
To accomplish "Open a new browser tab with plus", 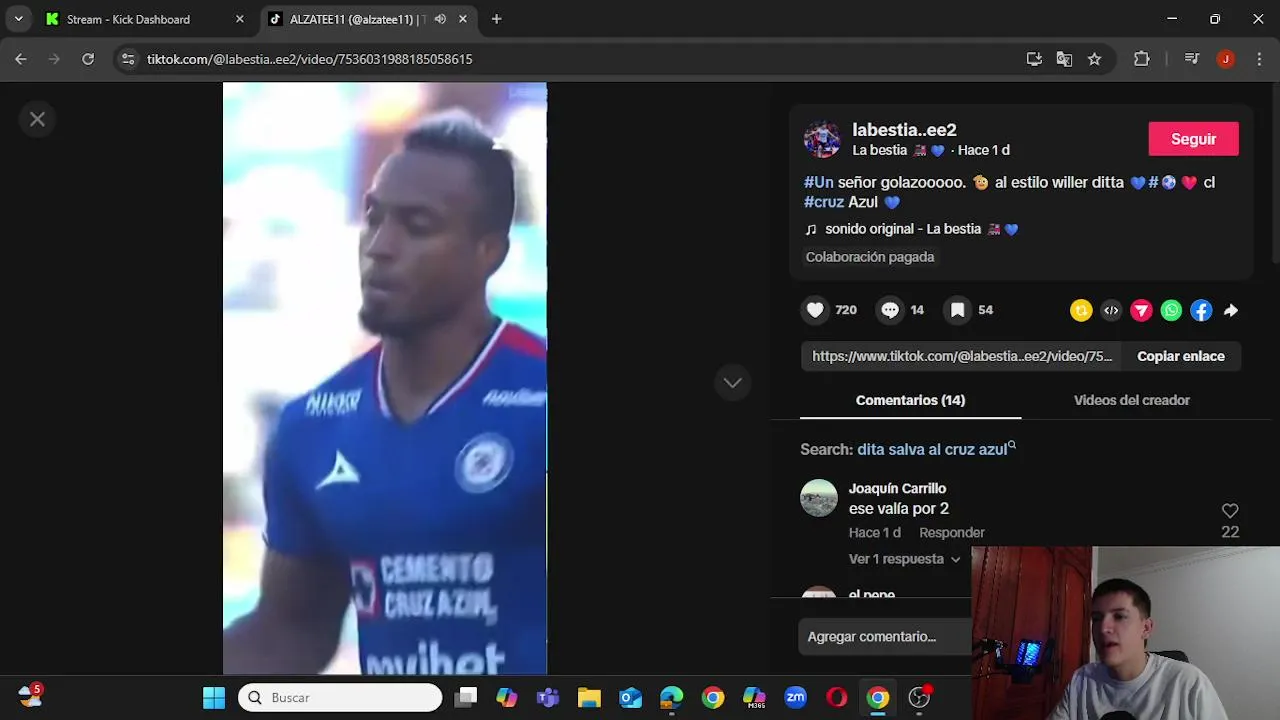I will click(x=496, y=19).
